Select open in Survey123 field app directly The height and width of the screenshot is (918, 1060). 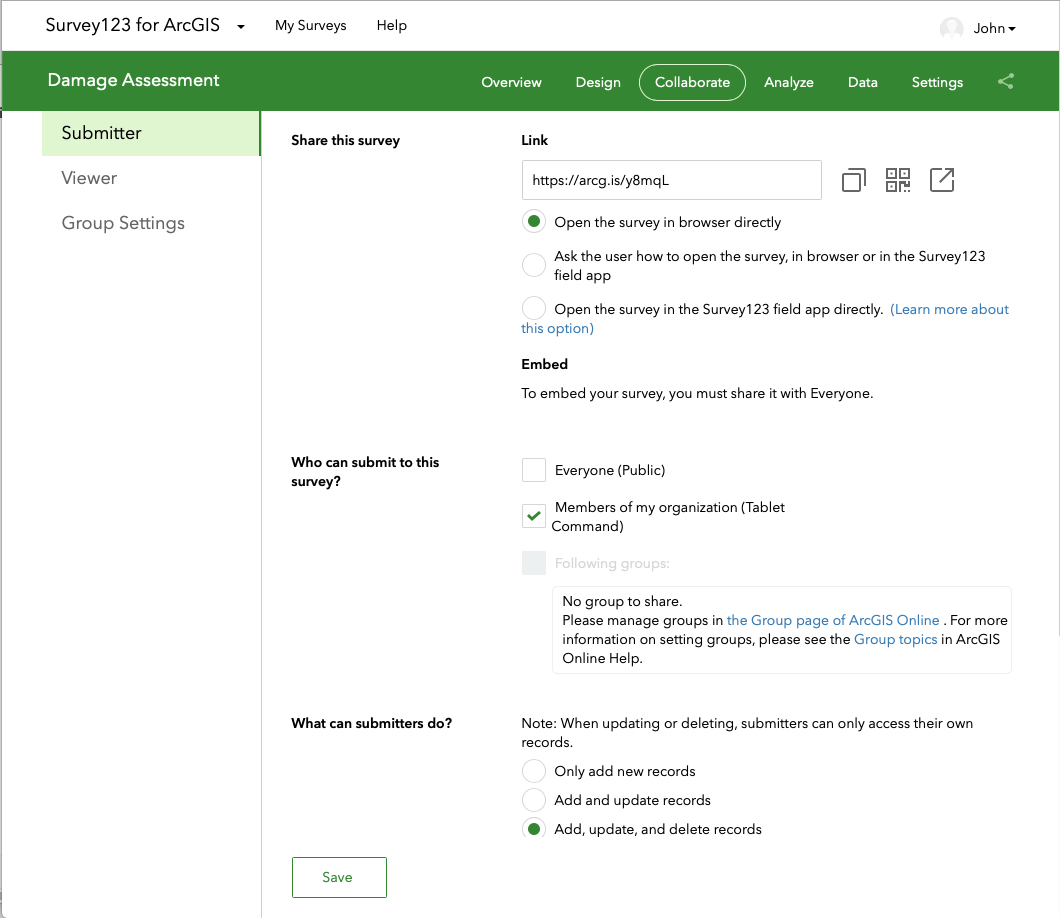534,309
